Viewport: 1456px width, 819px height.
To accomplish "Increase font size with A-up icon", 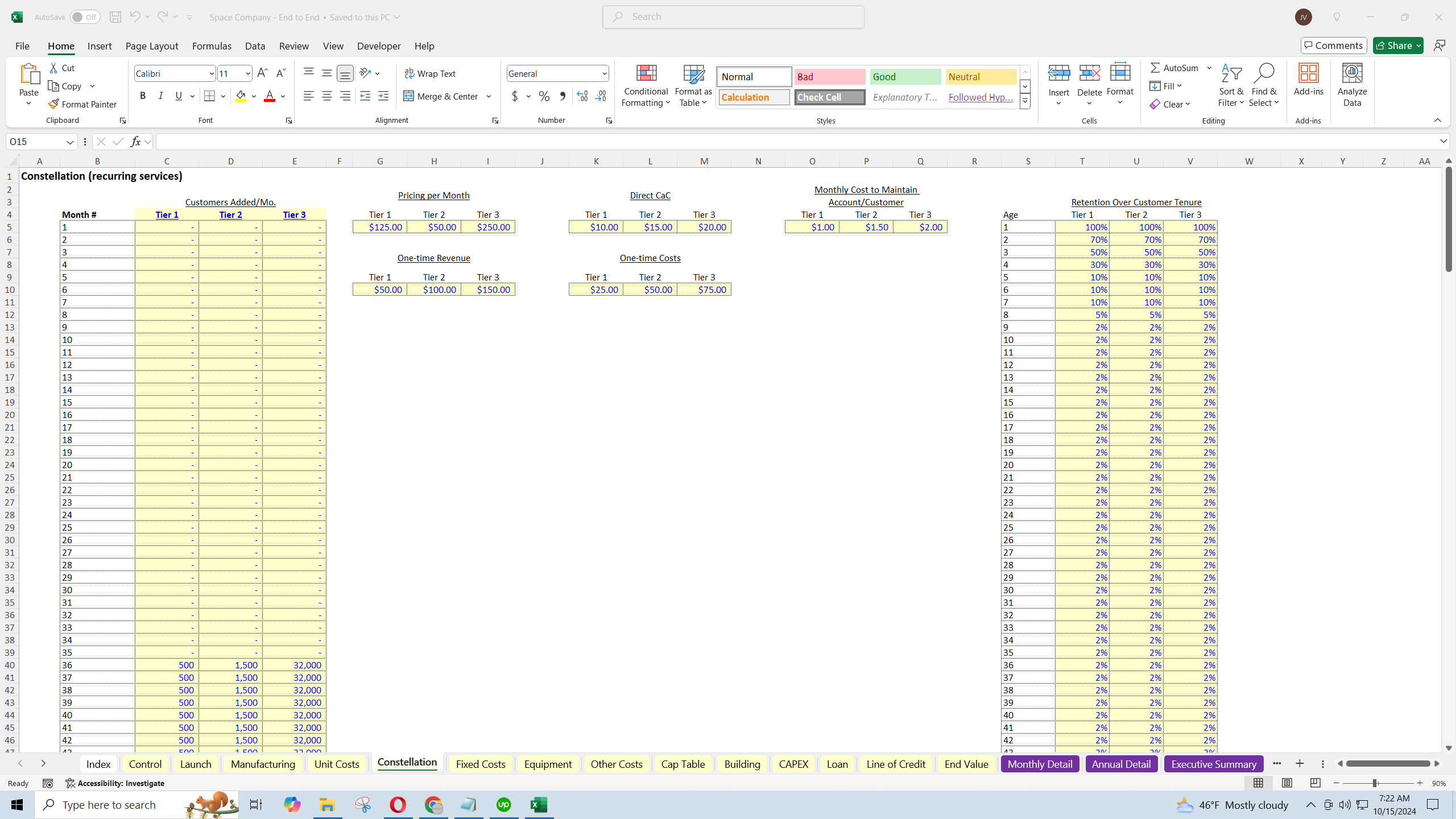I will [262, 73].
